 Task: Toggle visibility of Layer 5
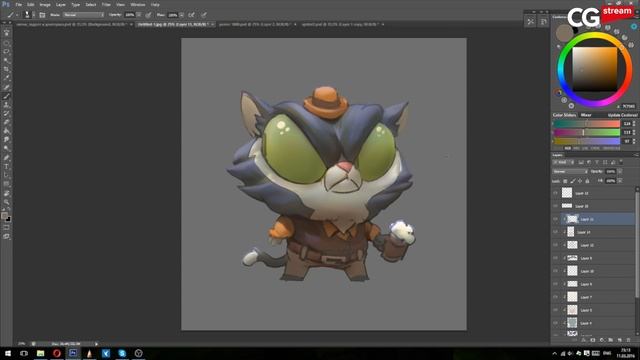click(556, 310)
